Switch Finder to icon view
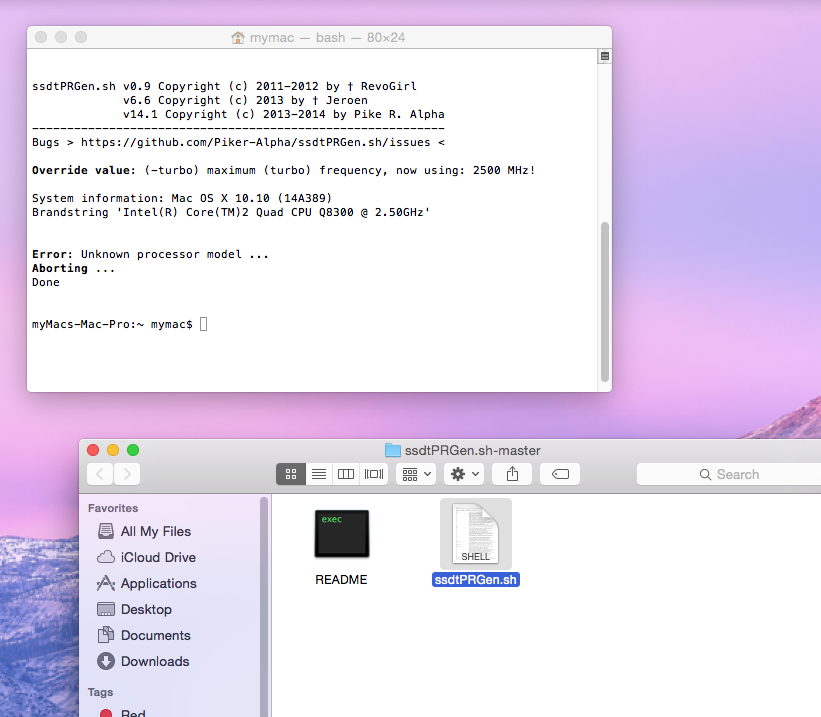Viewport: 821px width, 717px height. point(291,474)
